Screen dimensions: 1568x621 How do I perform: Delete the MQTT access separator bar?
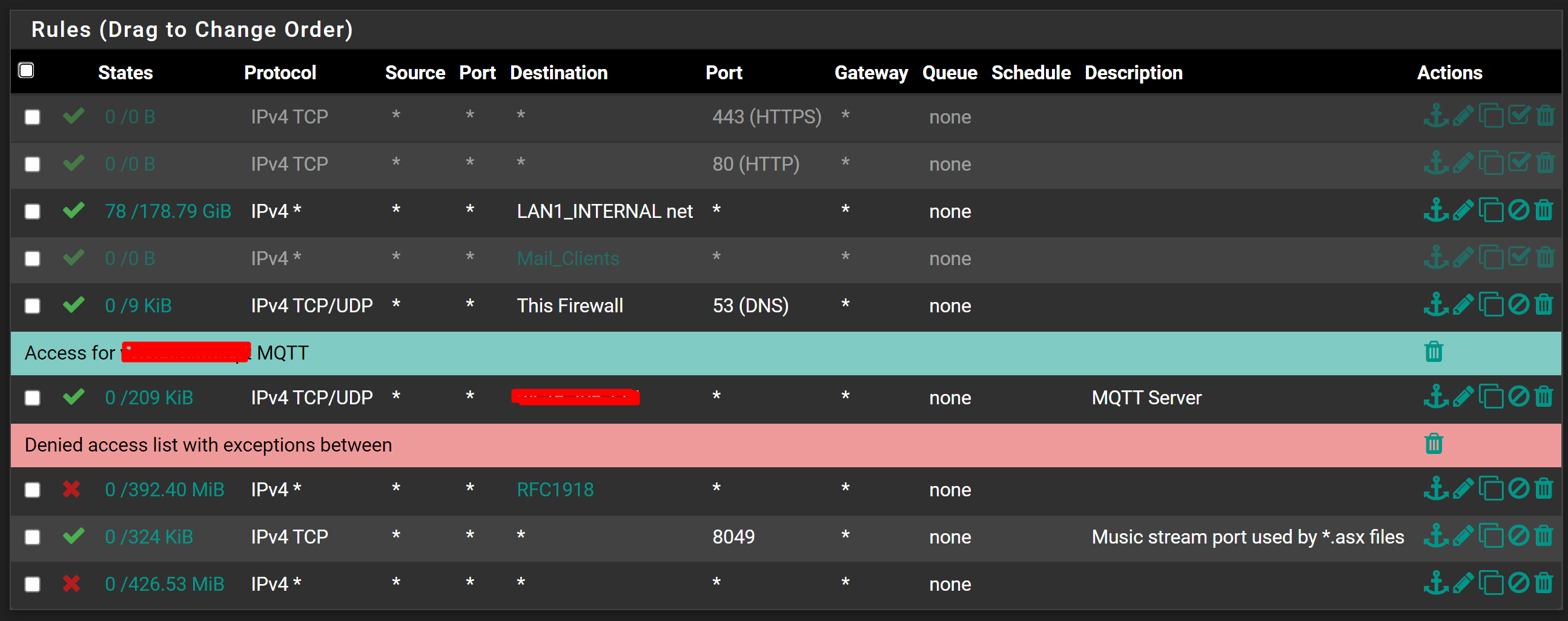coord(1434,352)
